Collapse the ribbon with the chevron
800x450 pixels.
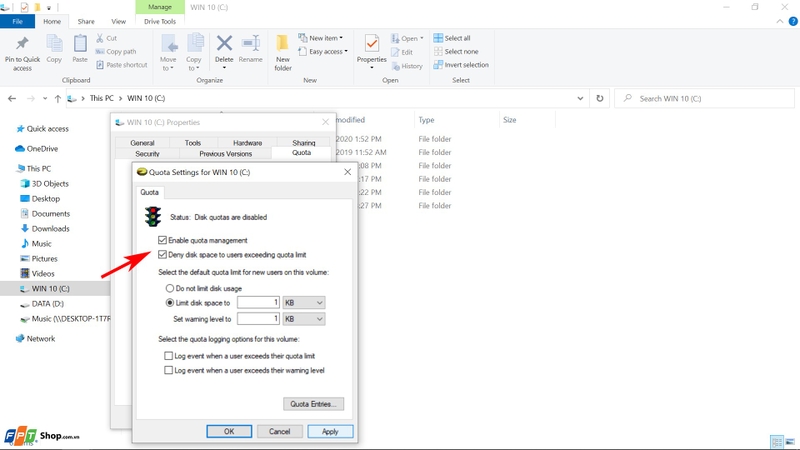pos(780,21)
